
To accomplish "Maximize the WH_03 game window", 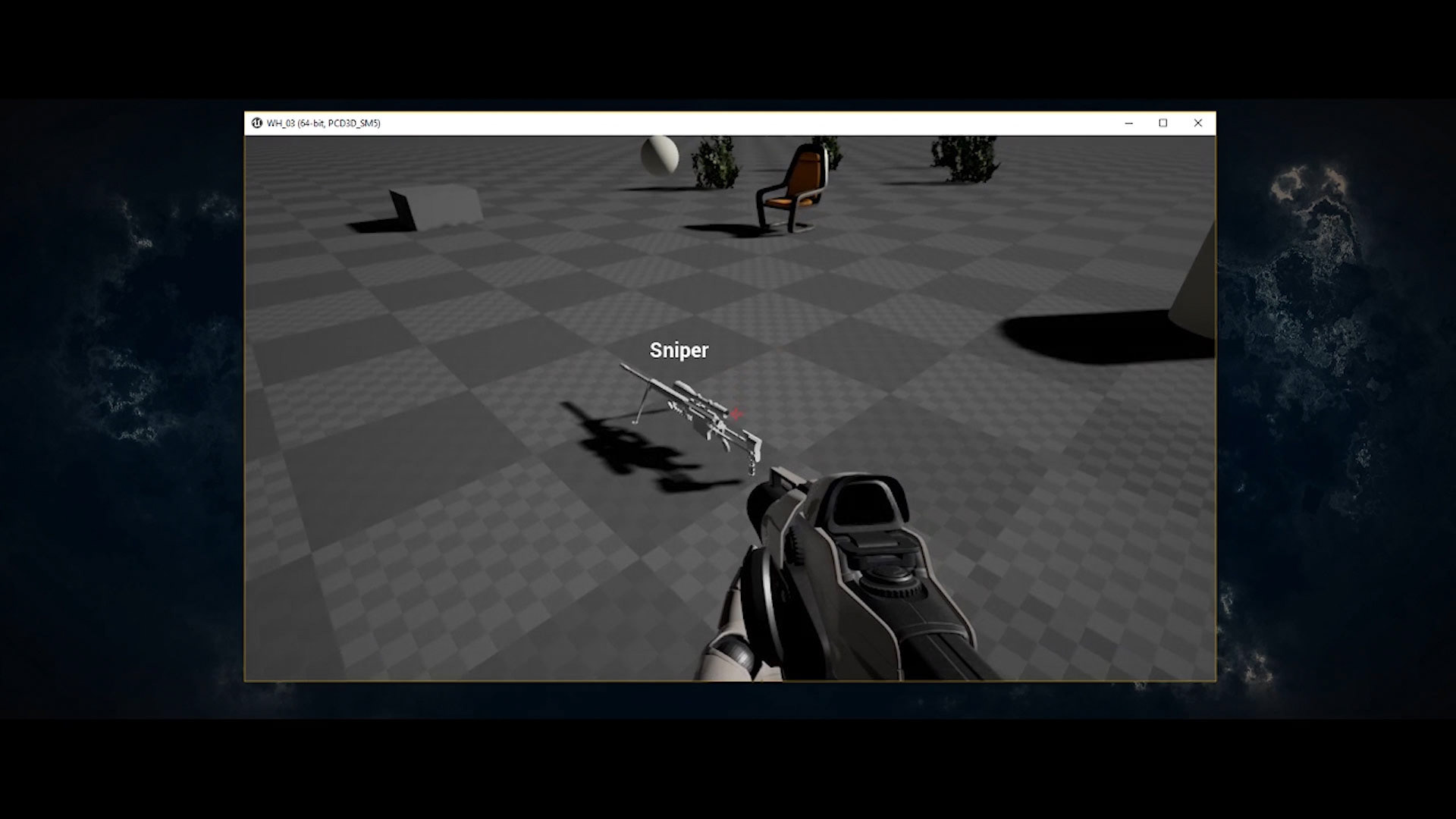I will pos(1163,123).
